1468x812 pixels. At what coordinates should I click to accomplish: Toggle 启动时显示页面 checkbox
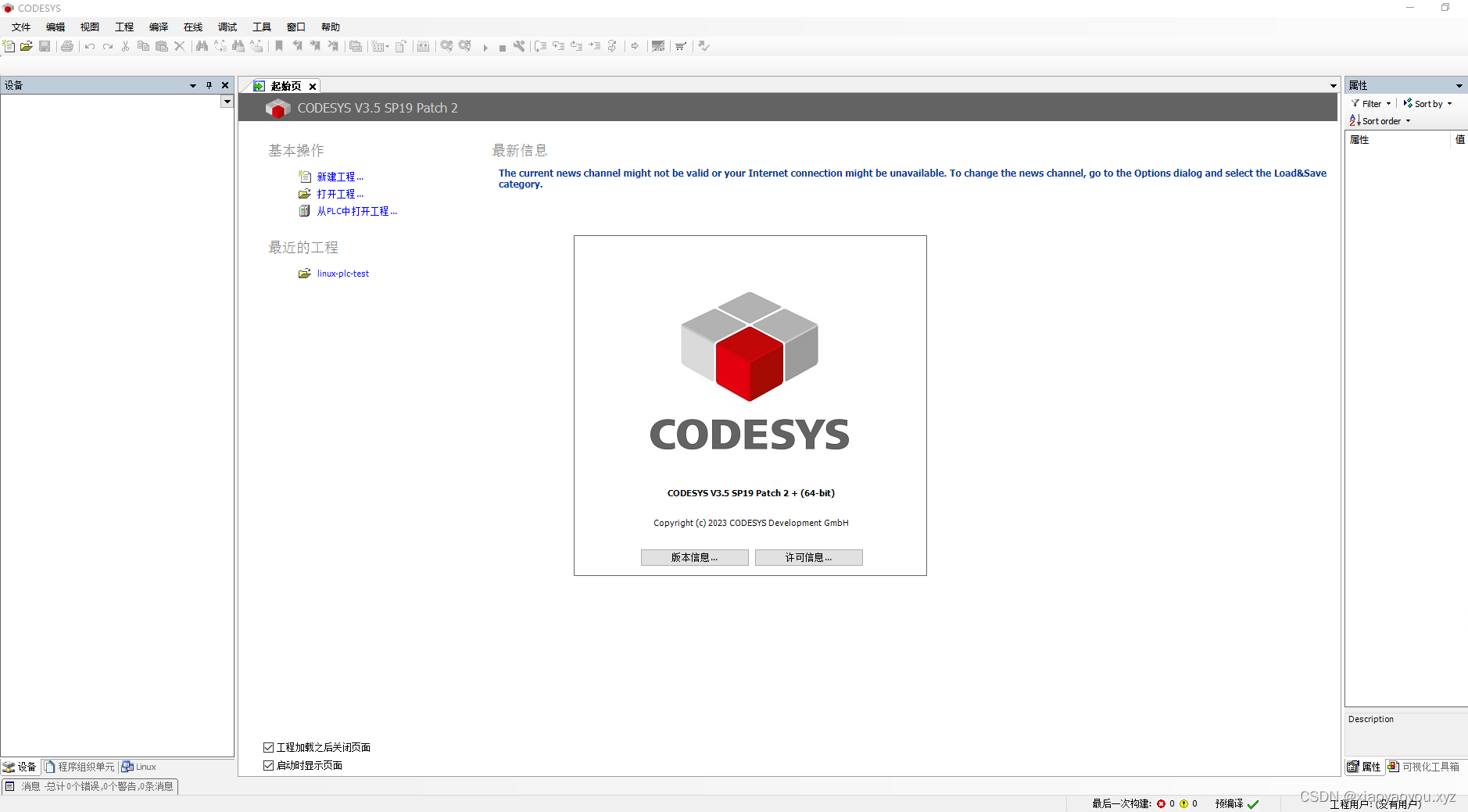click(x=268, y=766)
